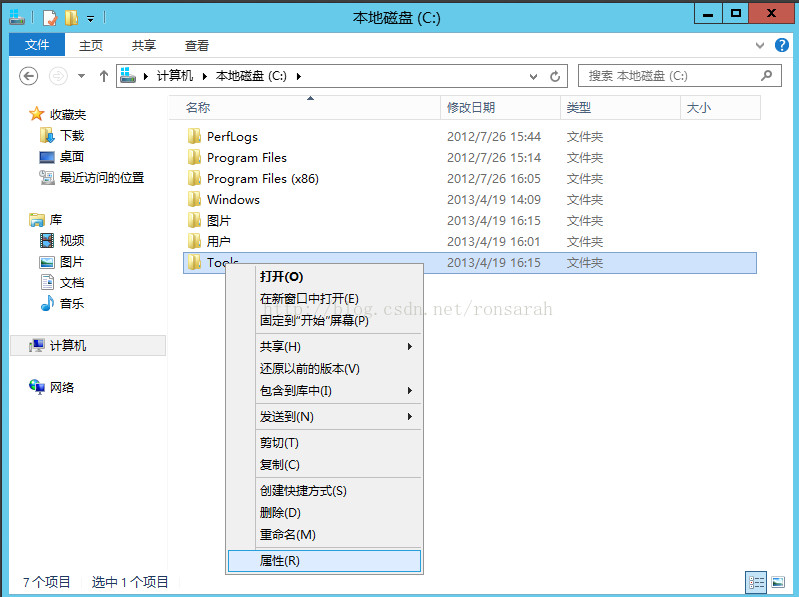Select the Windows folder icon
This screenshot has height=597, width=799.
click(194, 199)
